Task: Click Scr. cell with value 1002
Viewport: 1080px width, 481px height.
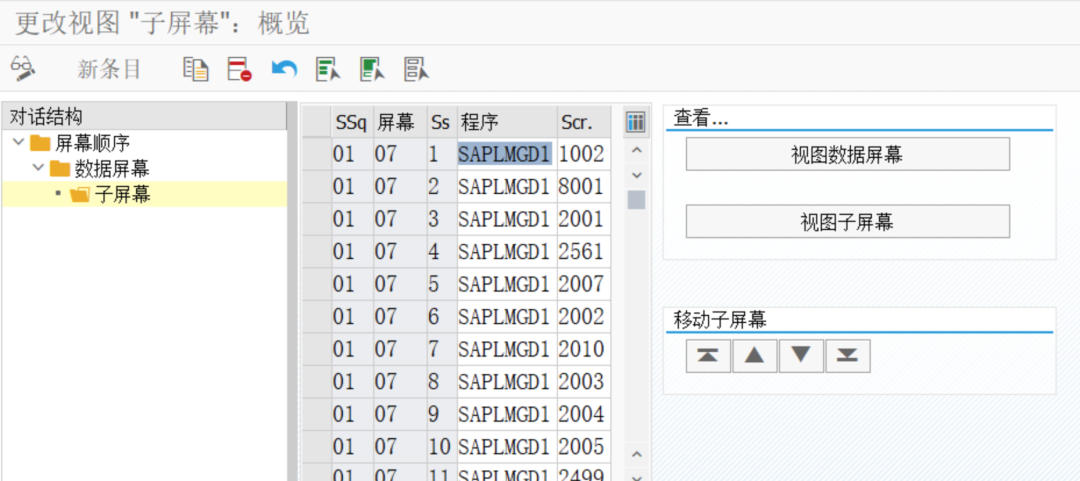Action: point(583,154)
